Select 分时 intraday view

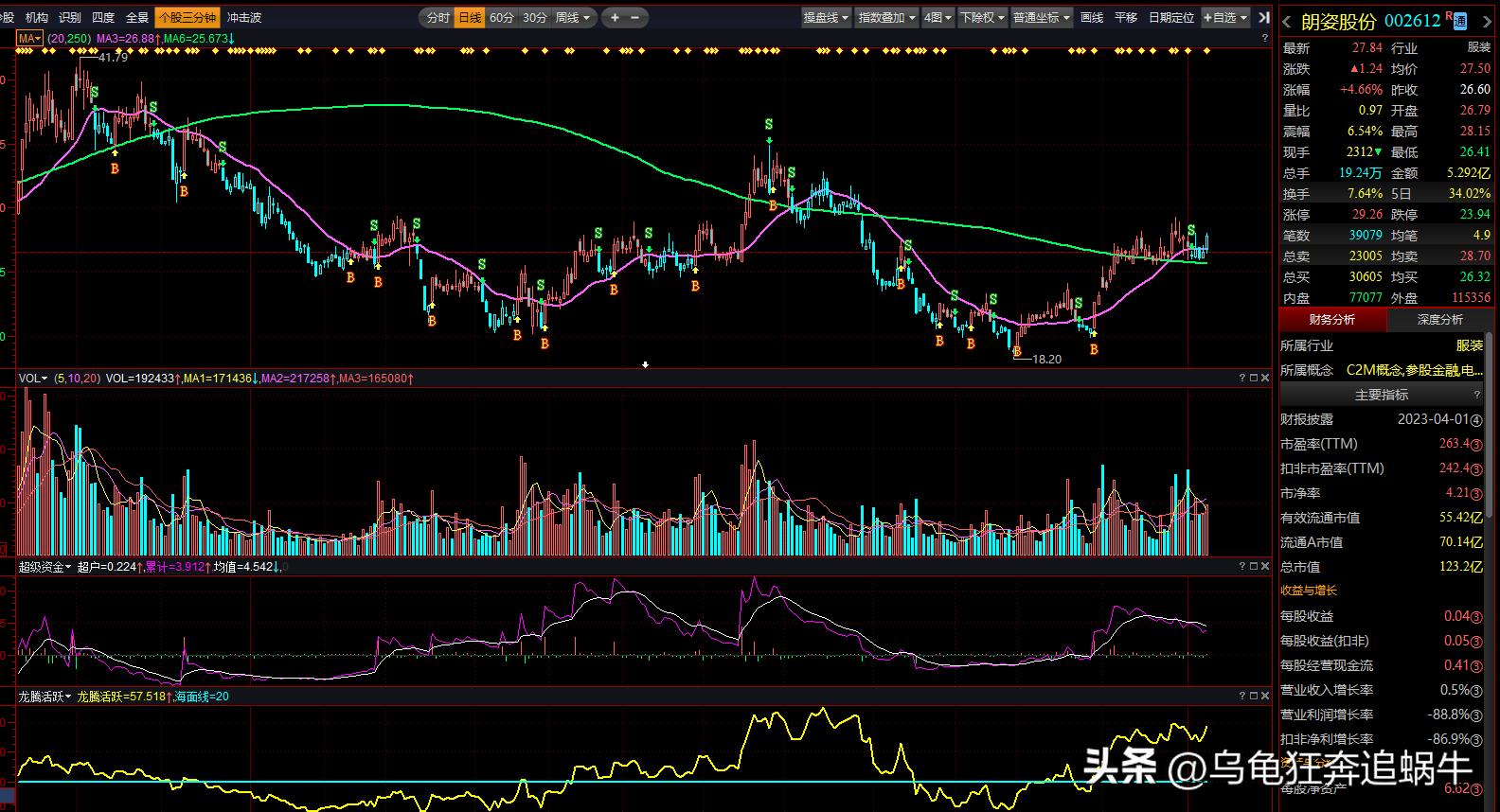pos(437,17)
